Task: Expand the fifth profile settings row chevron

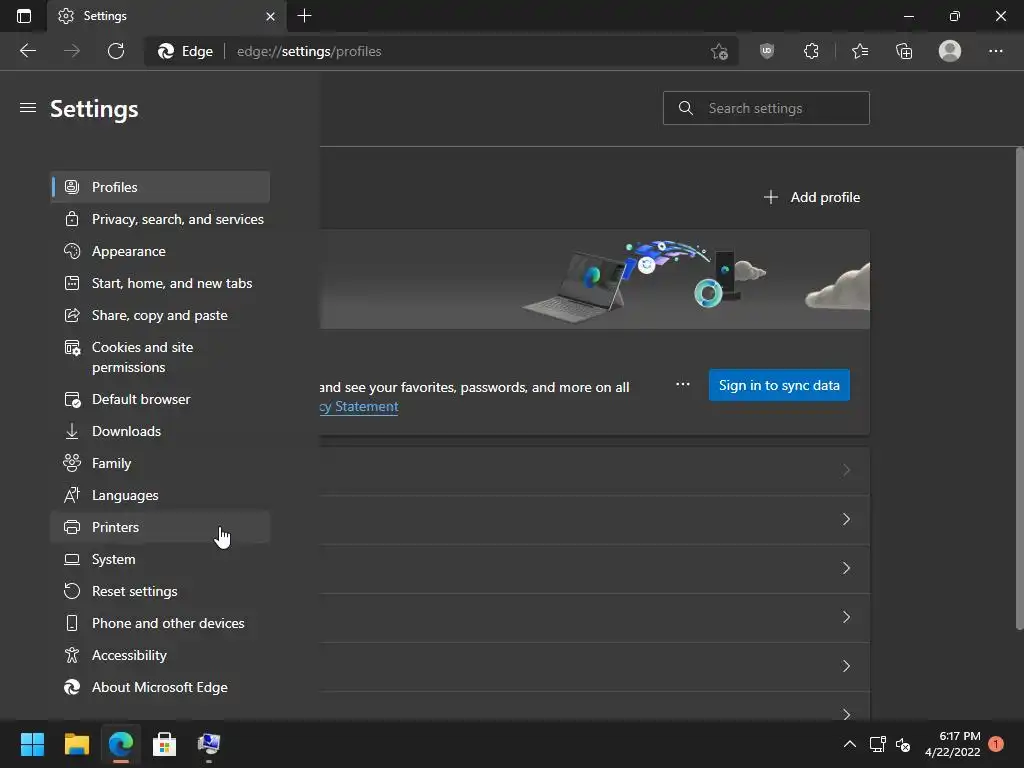Action: tap(846, 666)
